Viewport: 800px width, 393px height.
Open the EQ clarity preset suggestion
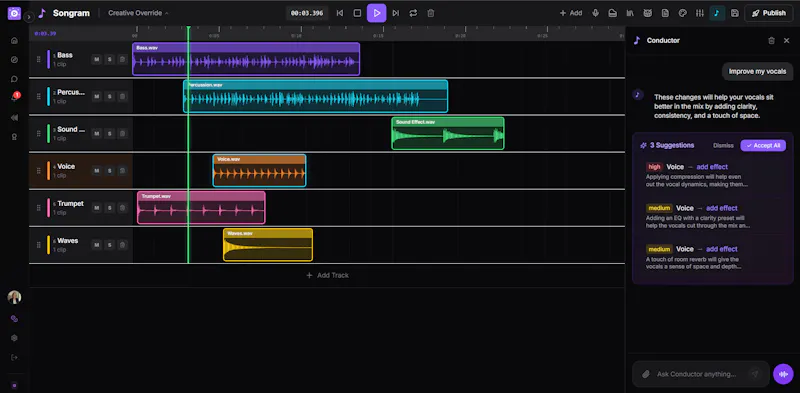coord(712,216)
